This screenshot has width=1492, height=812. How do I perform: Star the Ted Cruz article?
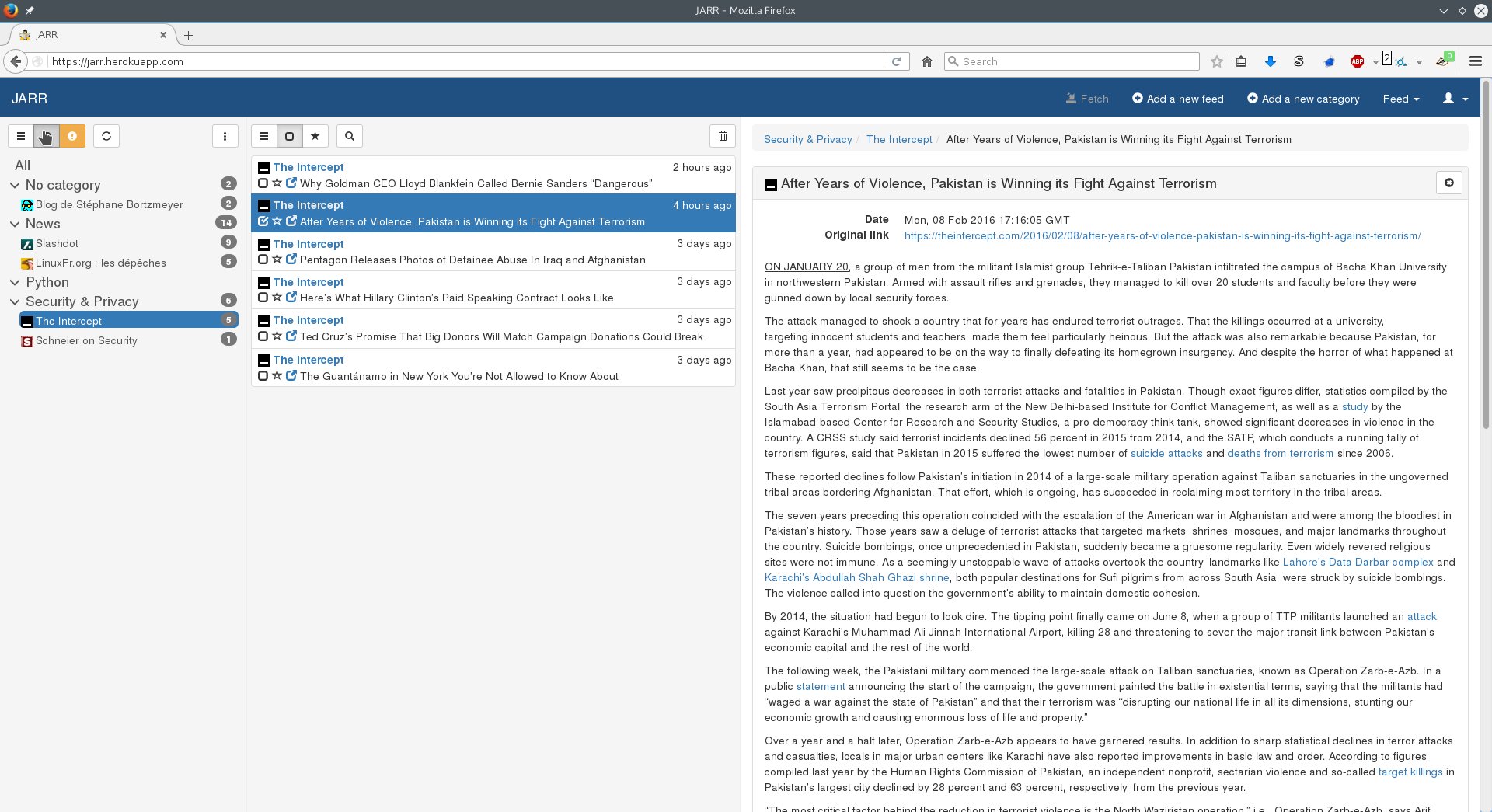pos(277,336)
